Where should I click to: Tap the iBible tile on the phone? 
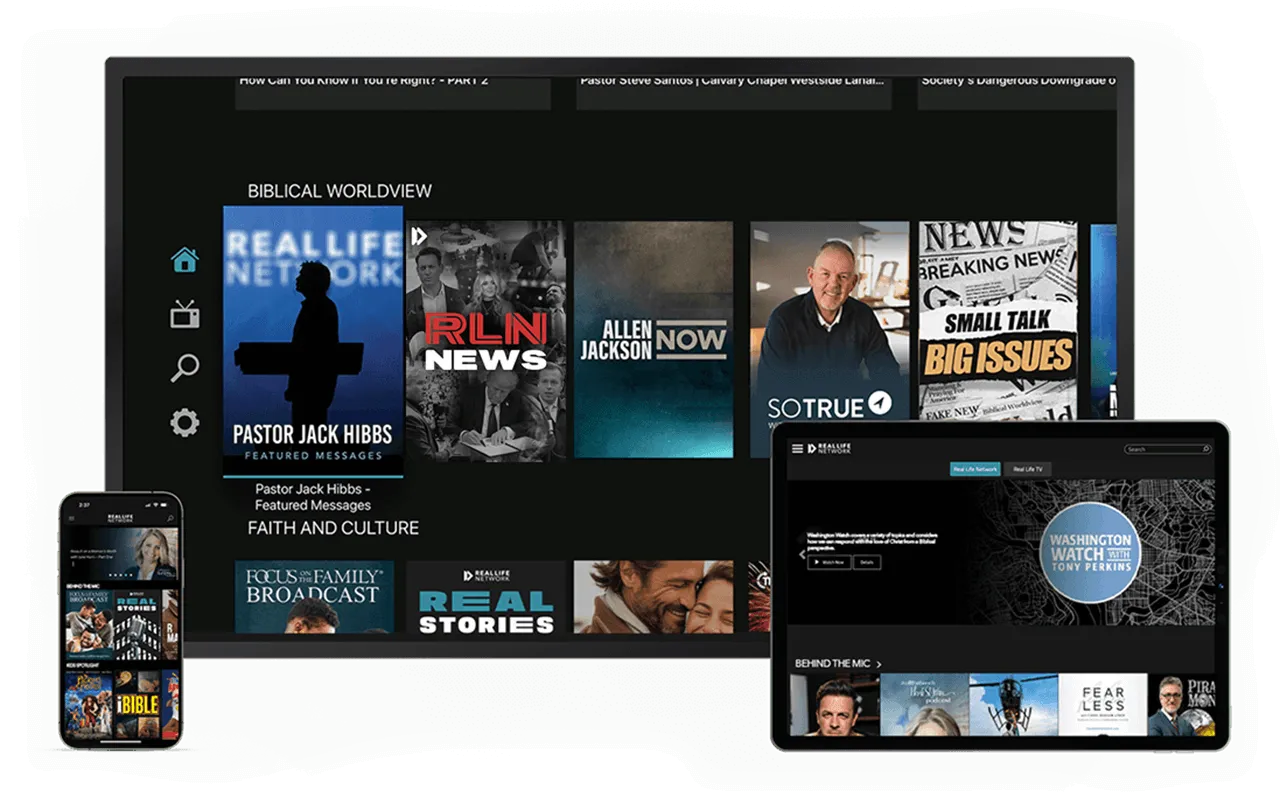(138, 706)
